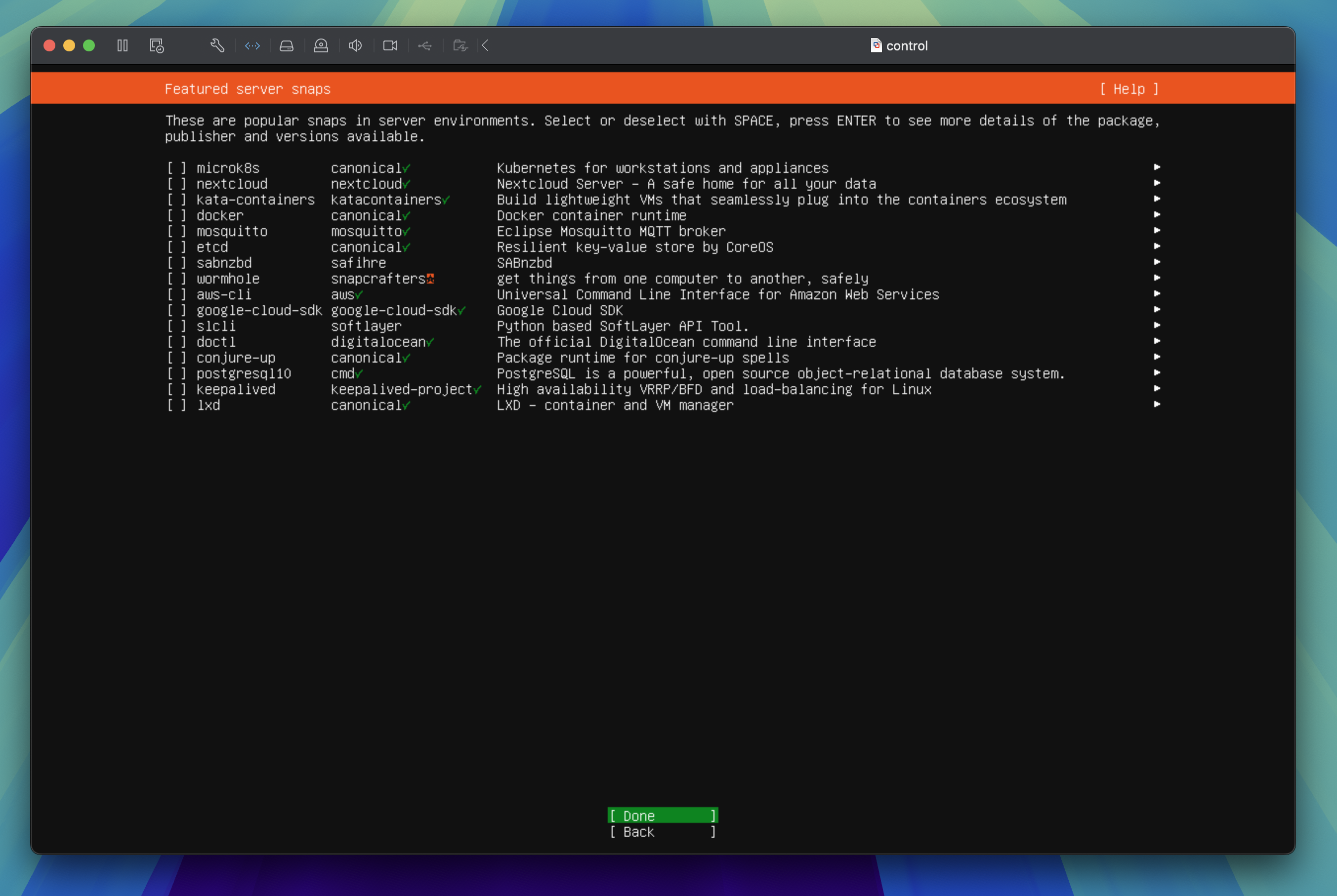This screenshot has width=1337, height=896.
Task: Select the microk8s snap checkbox
Action: pos(176,168)
